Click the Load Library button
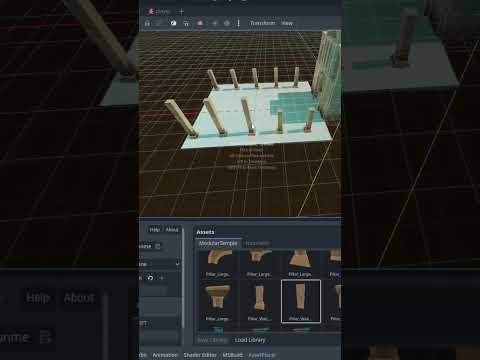Viewport: 480px width, 360px height. [x=250, y=340]
